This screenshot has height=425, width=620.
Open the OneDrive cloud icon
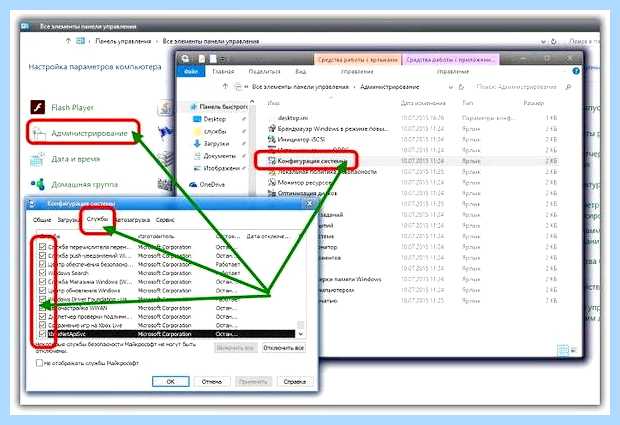click(x=193, y=185)
